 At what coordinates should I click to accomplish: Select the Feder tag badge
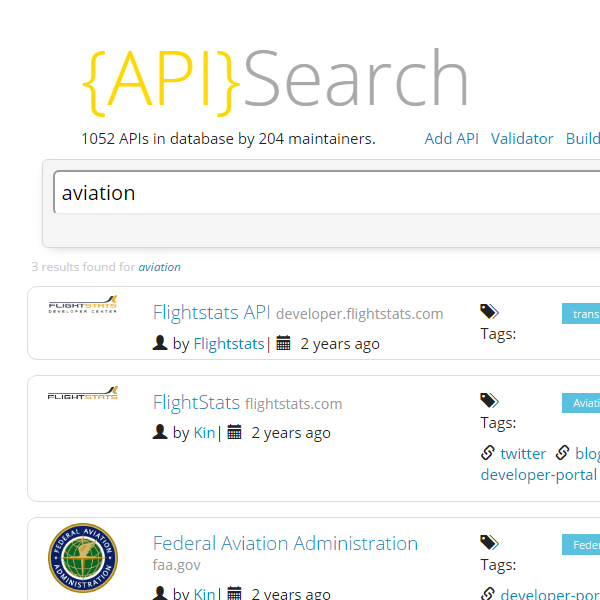pyautogui.click(x=581, y=545)
